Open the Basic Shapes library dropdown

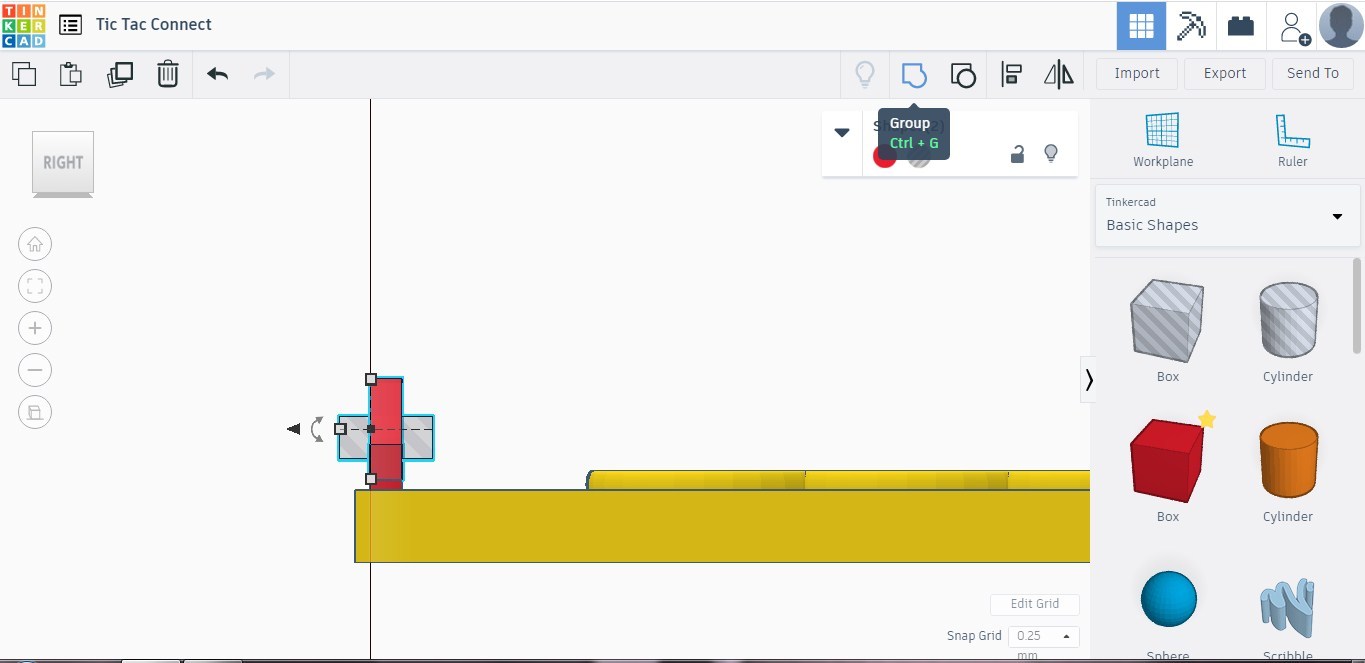(x=1228, y=215)
